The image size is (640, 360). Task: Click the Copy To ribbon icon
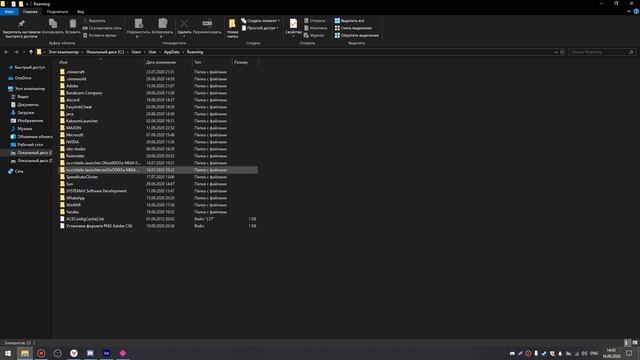[x=162, y=23]
